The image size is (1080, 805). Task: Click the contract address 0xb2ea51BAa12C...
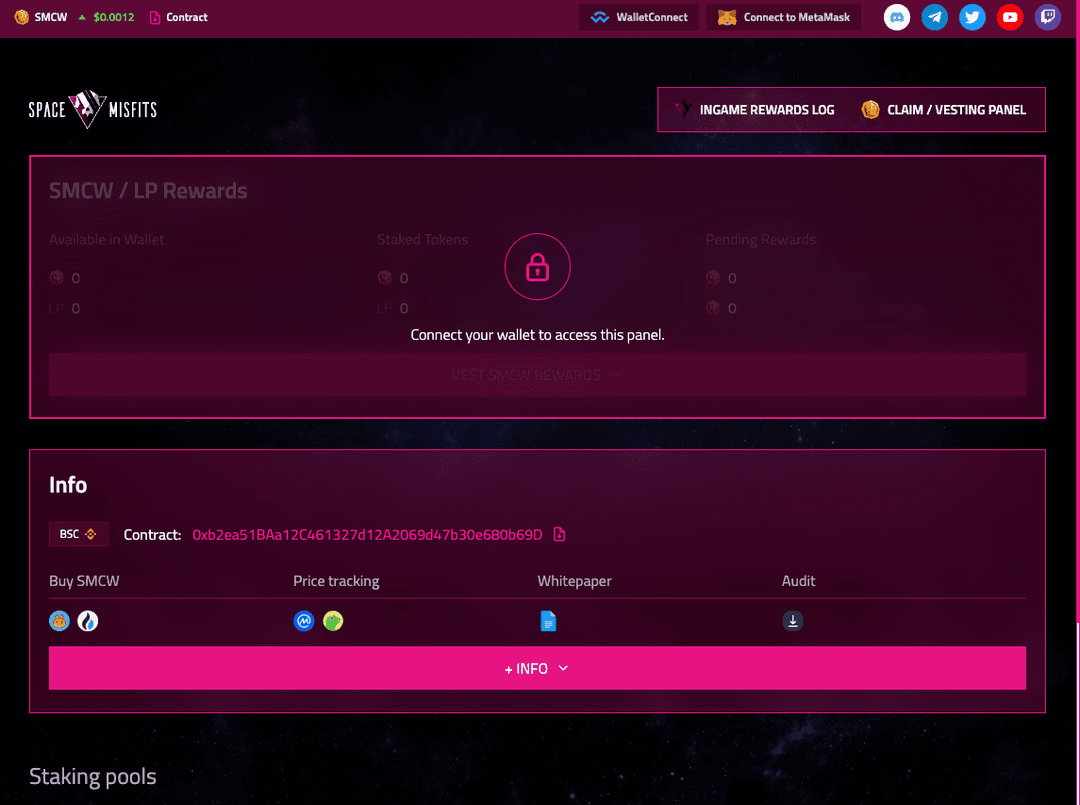(367, 535)
